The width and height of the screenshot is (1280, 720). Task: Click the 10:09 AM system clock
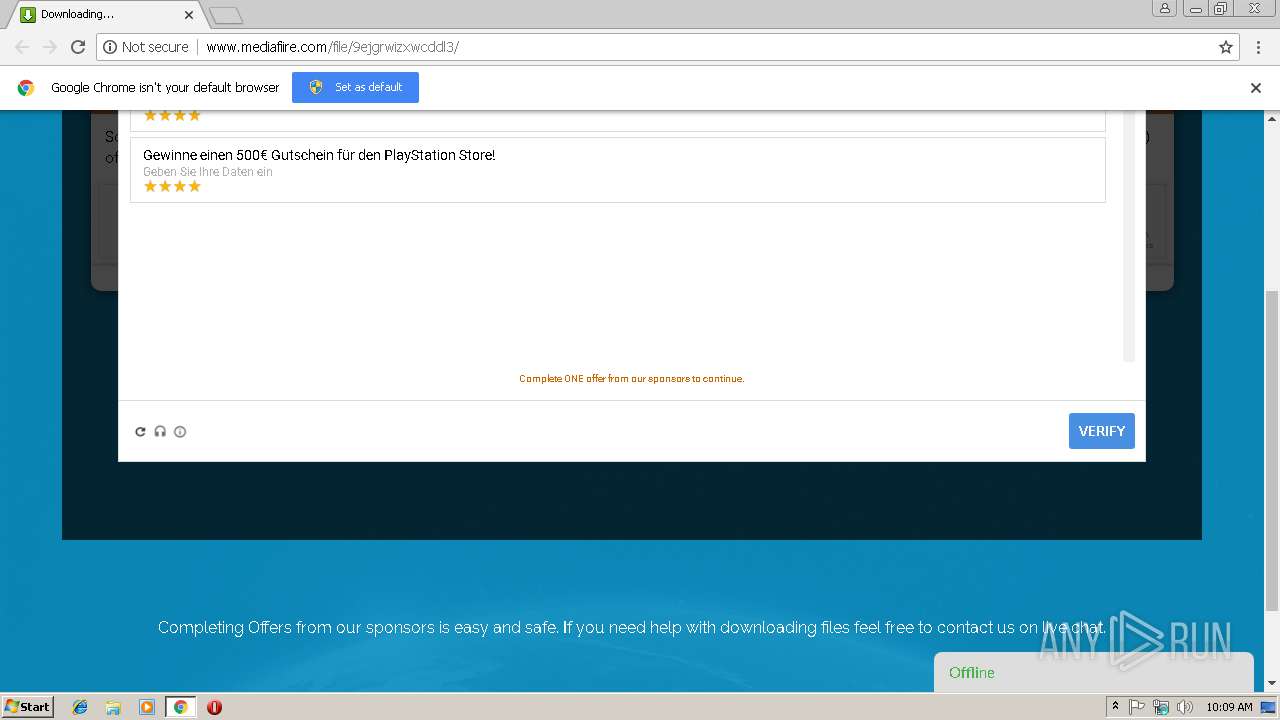(1229, 707)
